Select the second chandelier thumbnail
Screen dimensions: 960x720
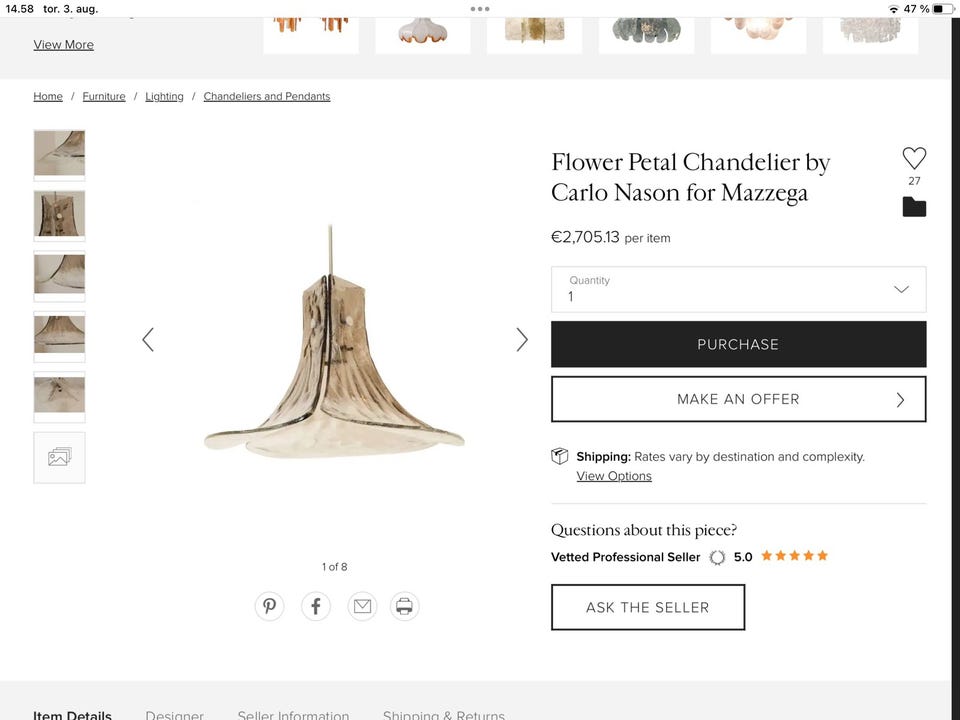pos(59,214)
